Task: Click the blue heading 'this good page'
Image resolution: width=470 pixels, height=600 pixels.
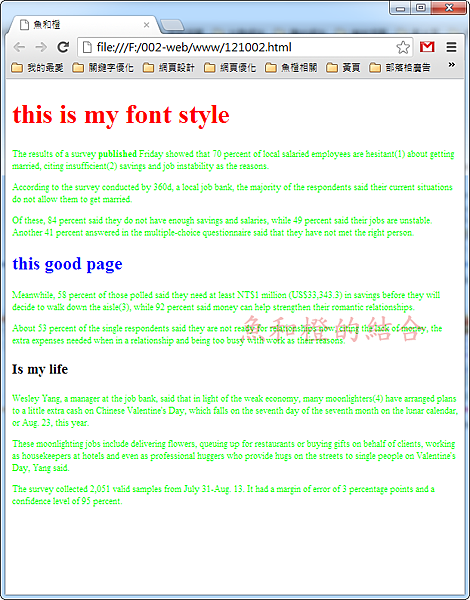Action: 67,264
